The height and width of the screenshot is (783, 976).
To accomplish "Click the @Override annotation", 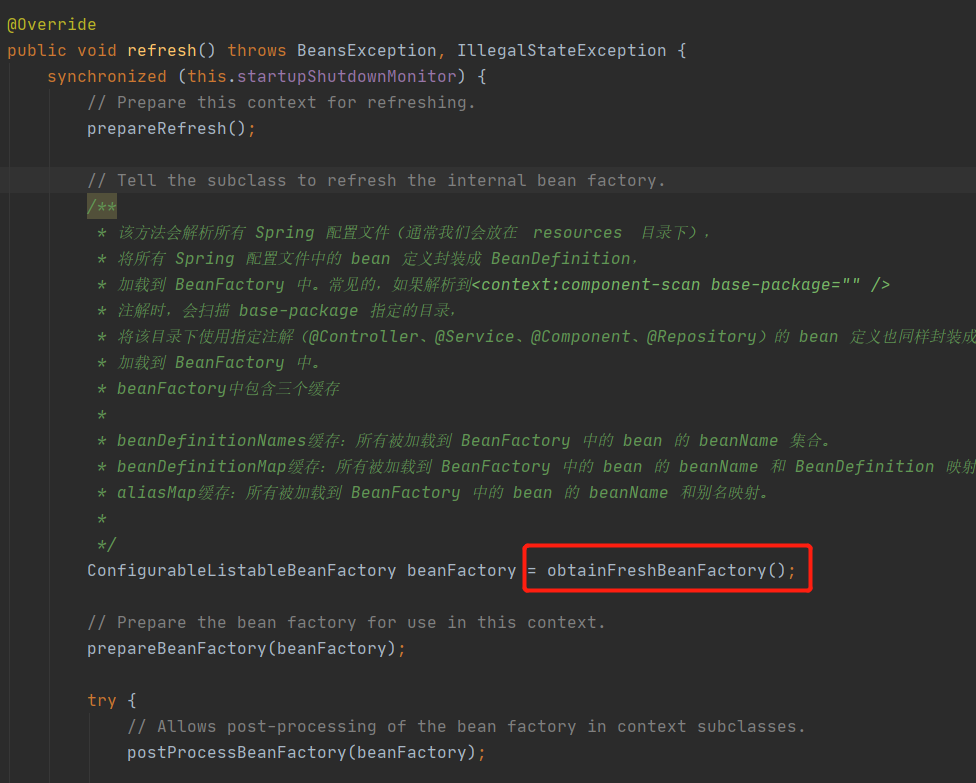I will coord(52,25).
